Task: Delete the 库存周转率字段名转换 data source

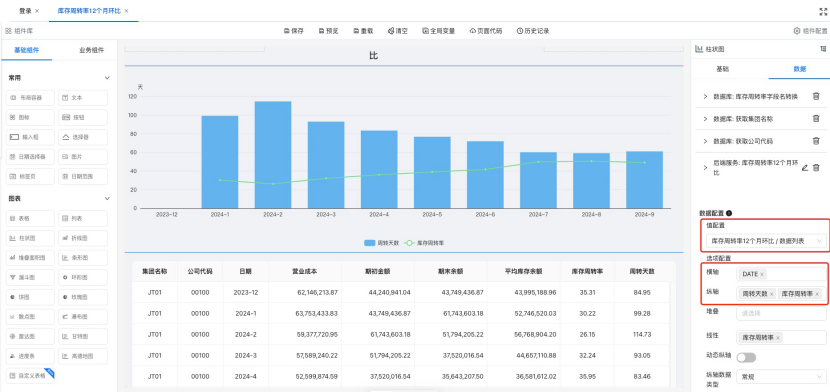Action: coord(816,96)
